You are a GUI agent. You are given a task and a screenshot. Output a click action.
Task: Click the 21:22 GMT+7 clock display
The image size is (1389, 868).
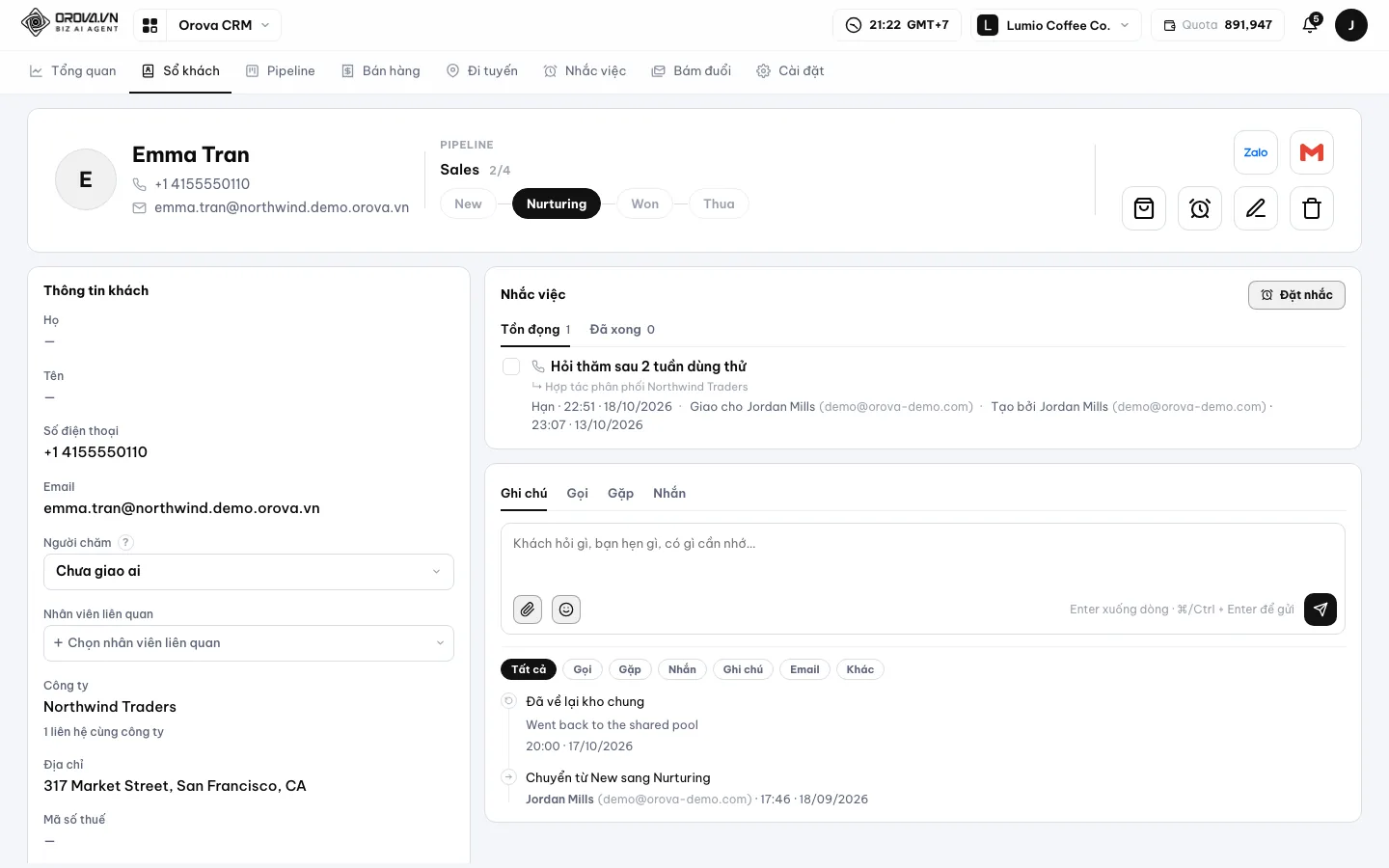tap(897, 25)
